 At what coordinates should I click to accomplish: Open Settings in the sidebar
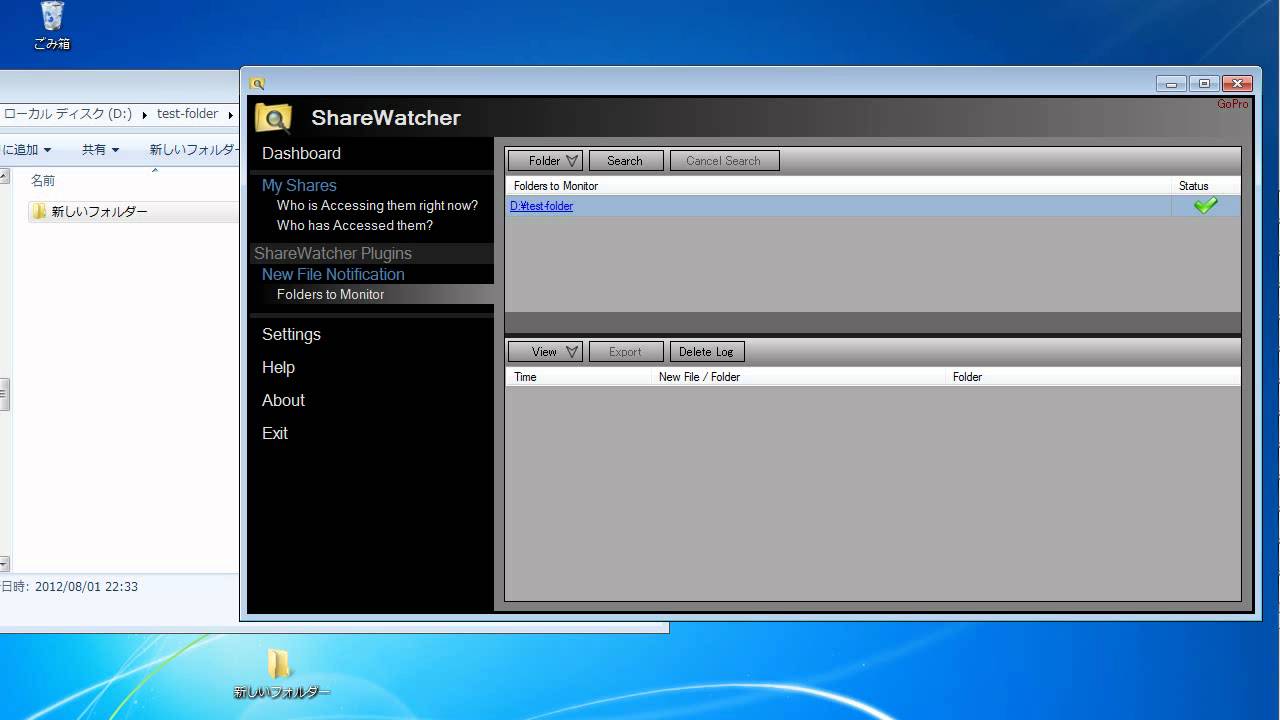291,334
